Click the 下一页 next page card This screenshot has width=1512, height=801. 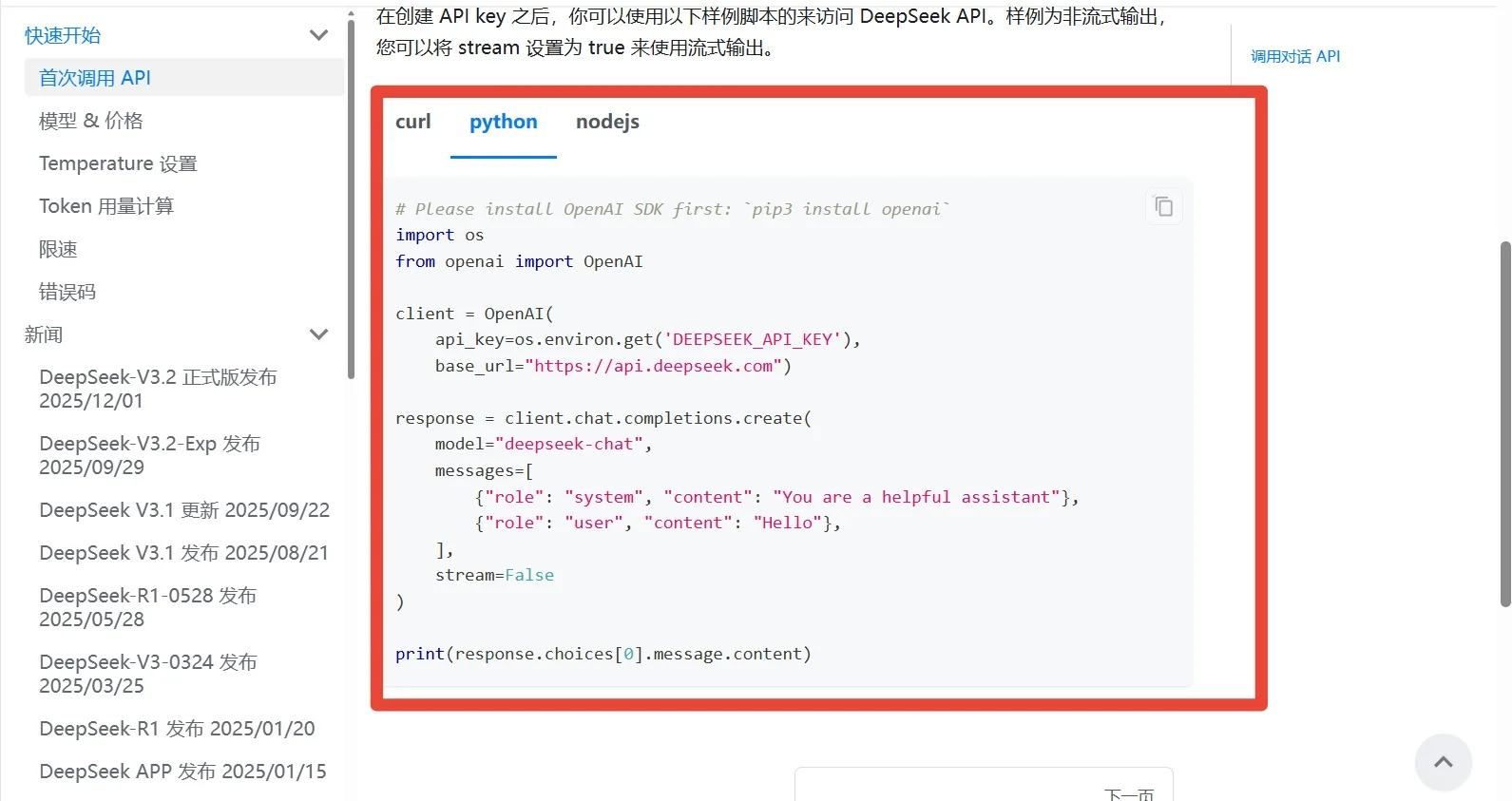(984, 785)
